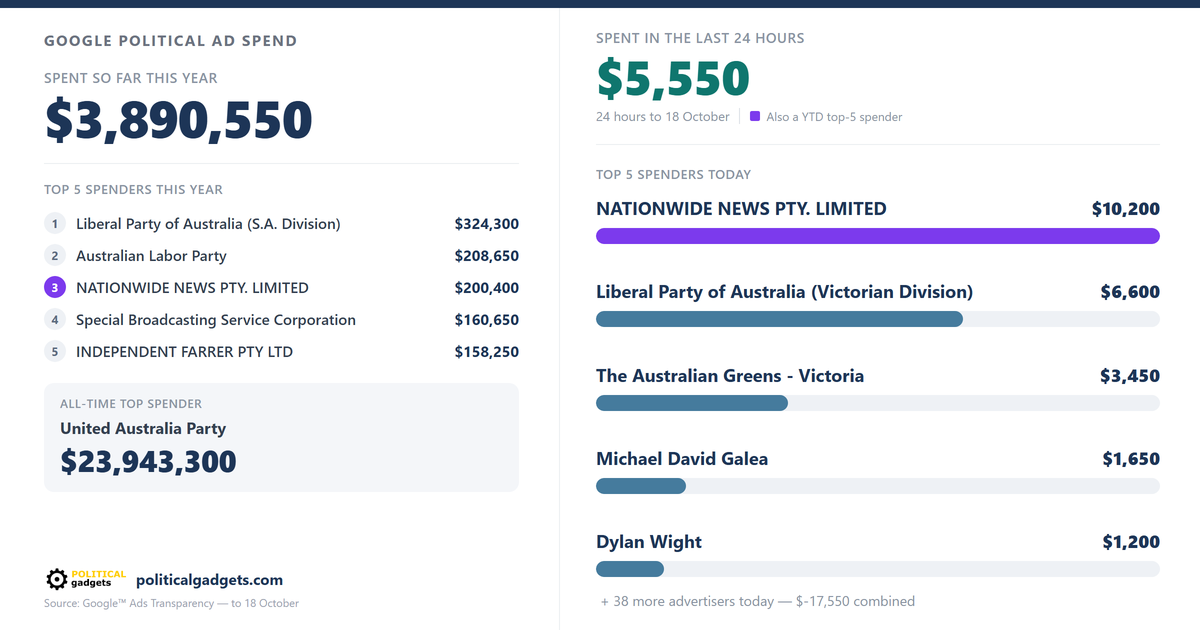Click the $200,400 yearly amount
The width and height of the screenshot is (1200, 630).
[x=487, y=288]
